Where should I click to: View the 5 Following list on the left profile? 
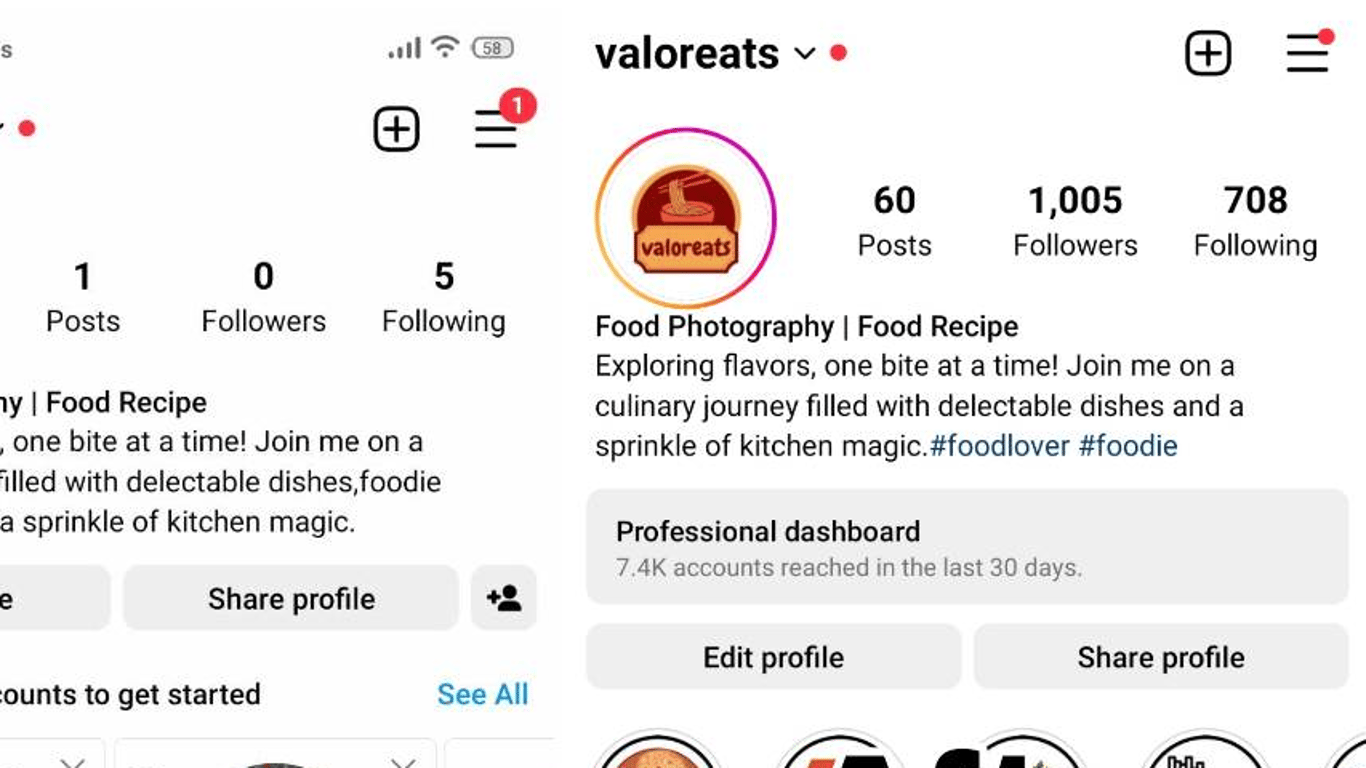444,297
